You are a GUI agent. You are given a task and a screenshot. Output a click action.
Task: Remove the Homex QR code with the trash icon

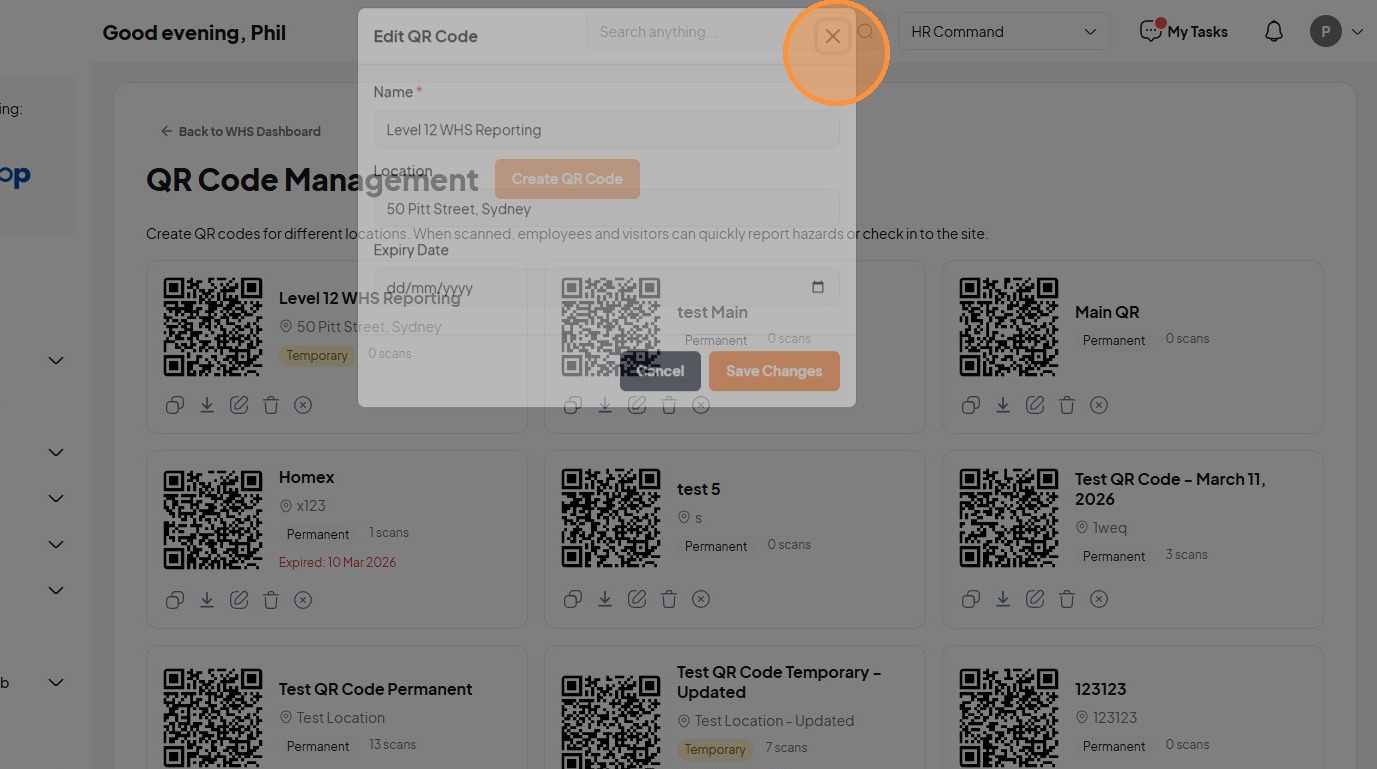[271, 600]
